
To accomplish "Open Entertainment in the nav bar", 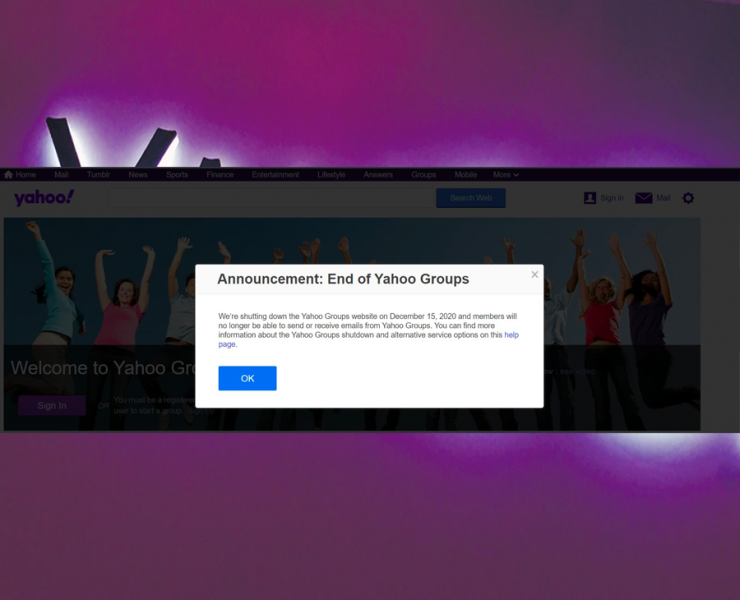I will click(275, 175).
